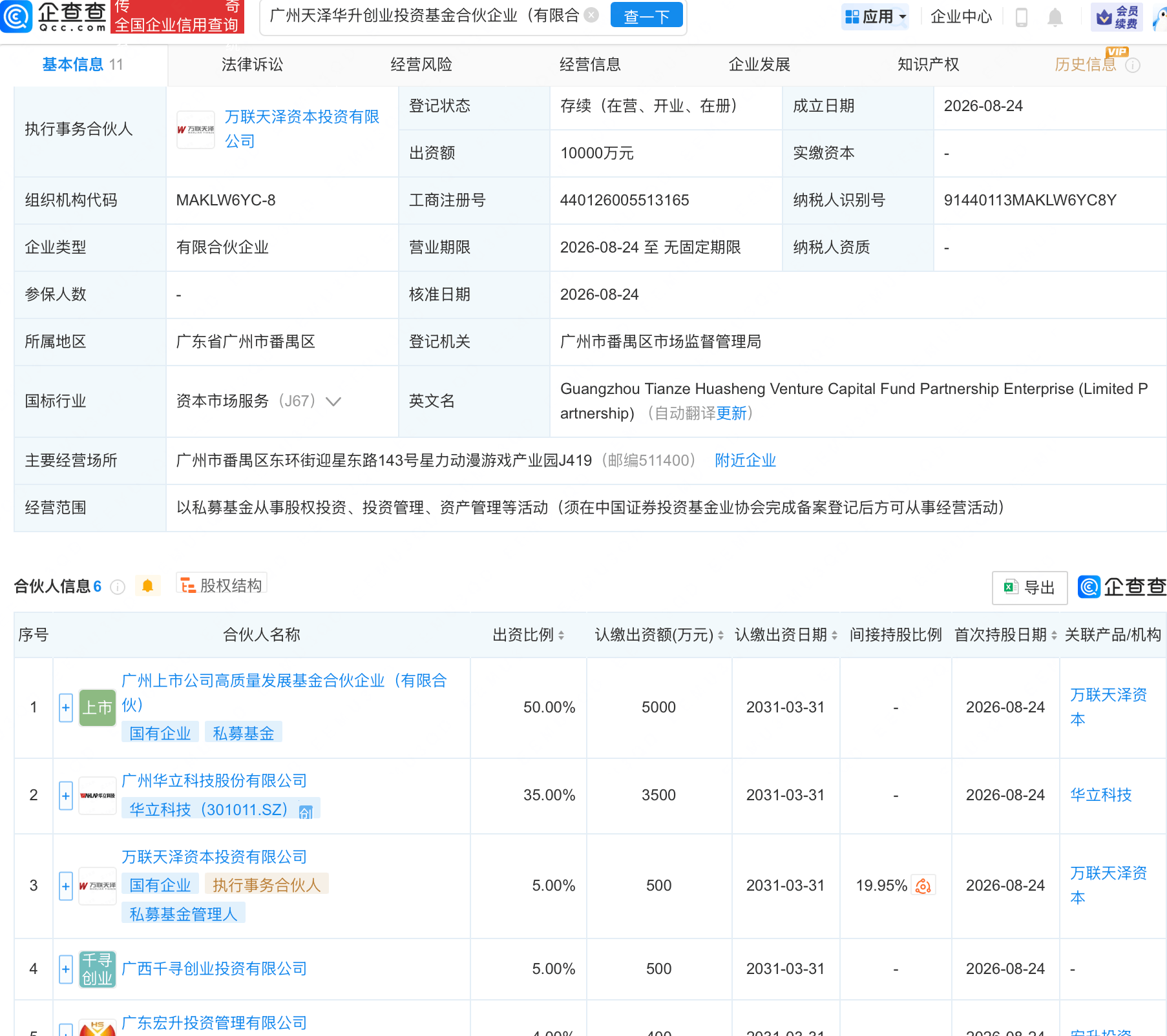Open executive partner 万联天泽资本投资有限公司 link
Screen dimensions: 1167x1036
(302, 129)
